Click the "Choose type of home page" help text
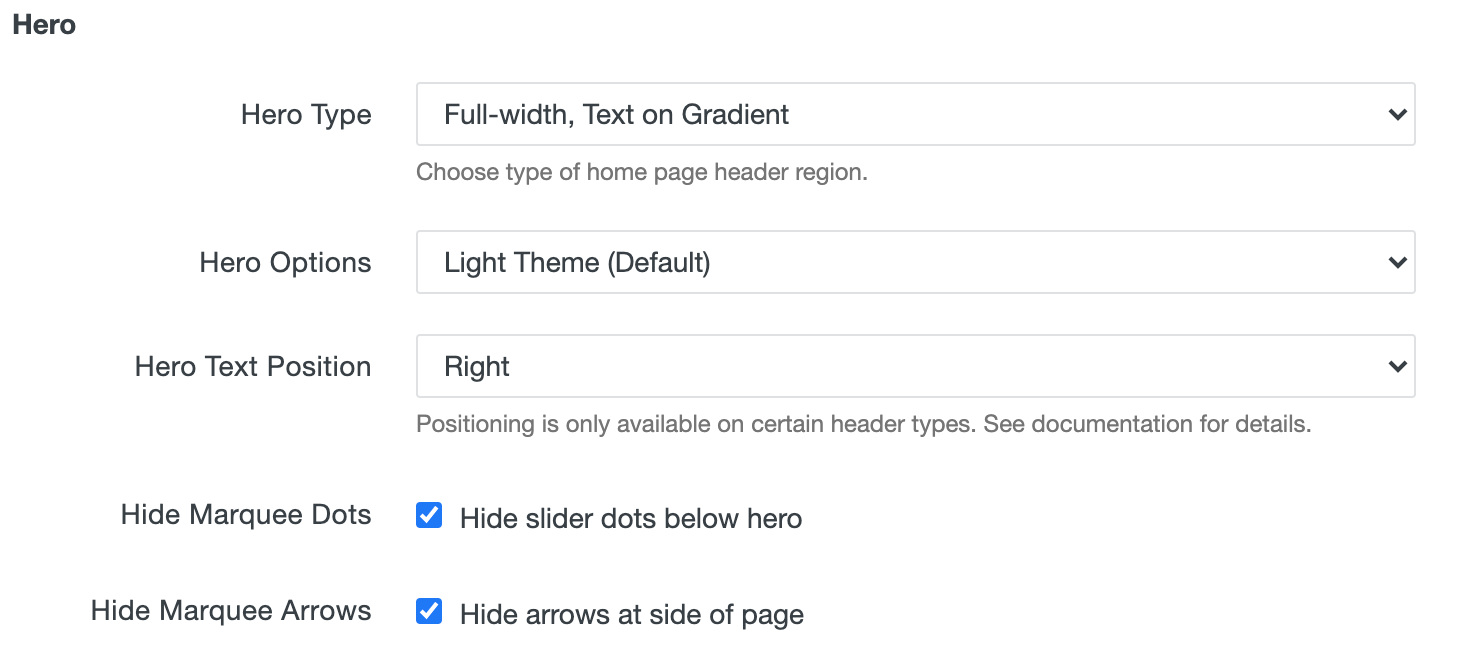The height and width of the screenshot is (654, 1464). tap(641, 172)
